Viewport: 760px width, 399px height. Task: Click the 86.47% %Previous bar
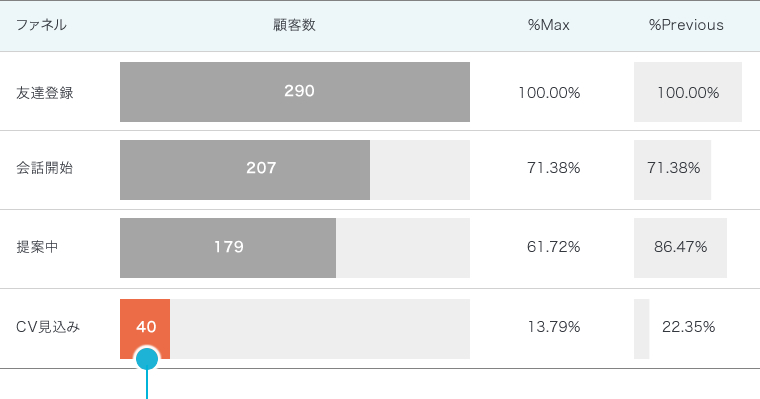point(681,248)
